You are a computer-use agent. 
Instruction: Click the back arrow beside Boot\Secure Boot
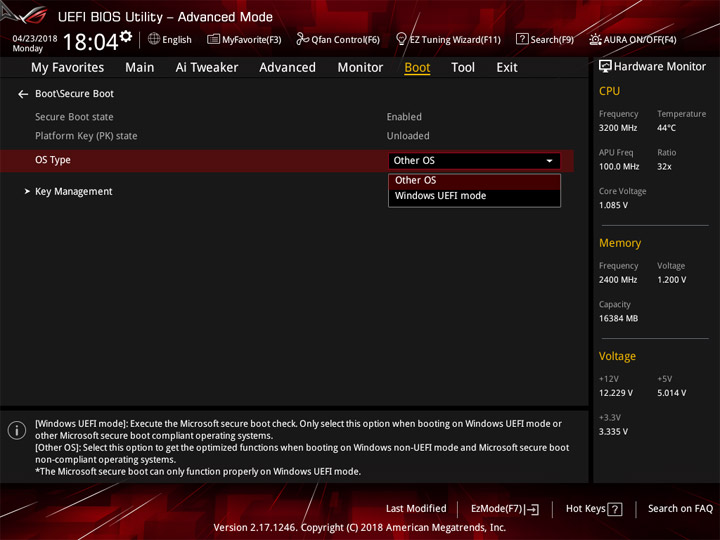pyautogui.click(x=23, y=94)
